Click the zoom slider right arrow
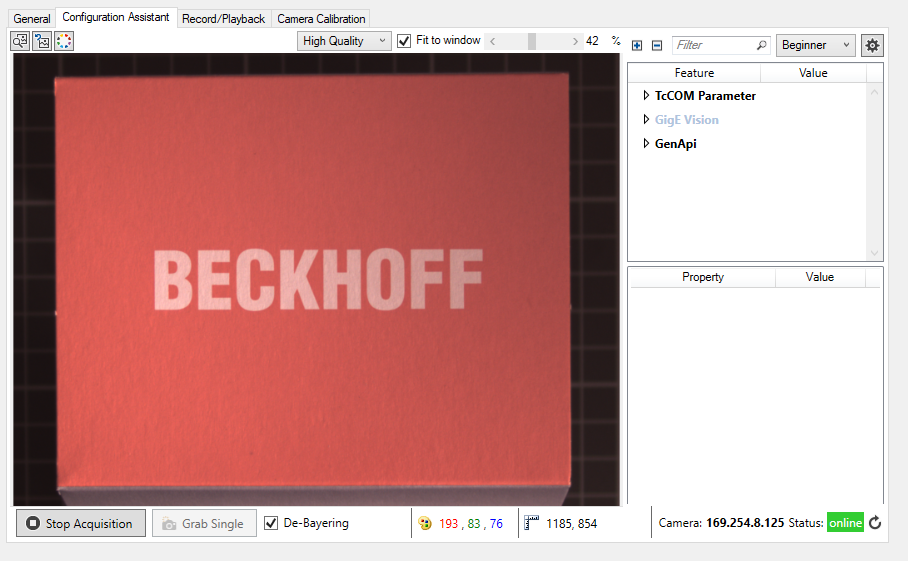The image size is (908, 561). tap(575, 41)
